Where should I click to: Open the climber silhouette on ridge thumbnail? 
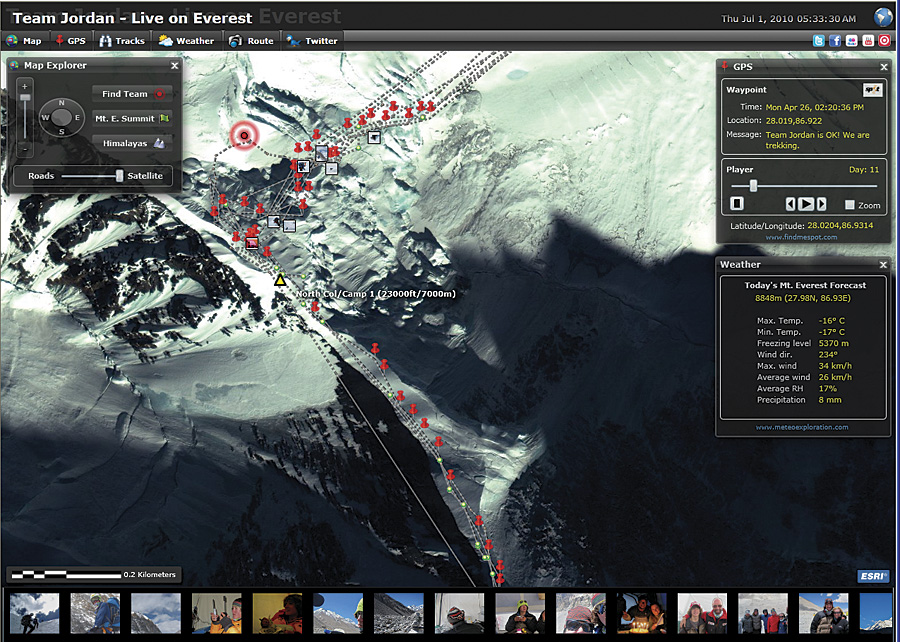tap(34, 613)
